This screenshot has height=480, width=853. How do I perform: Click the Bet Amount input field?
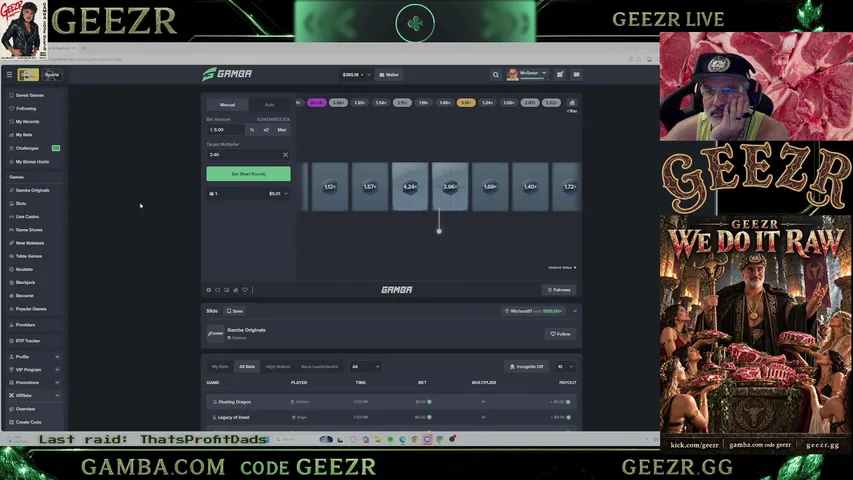pos(226,130)
